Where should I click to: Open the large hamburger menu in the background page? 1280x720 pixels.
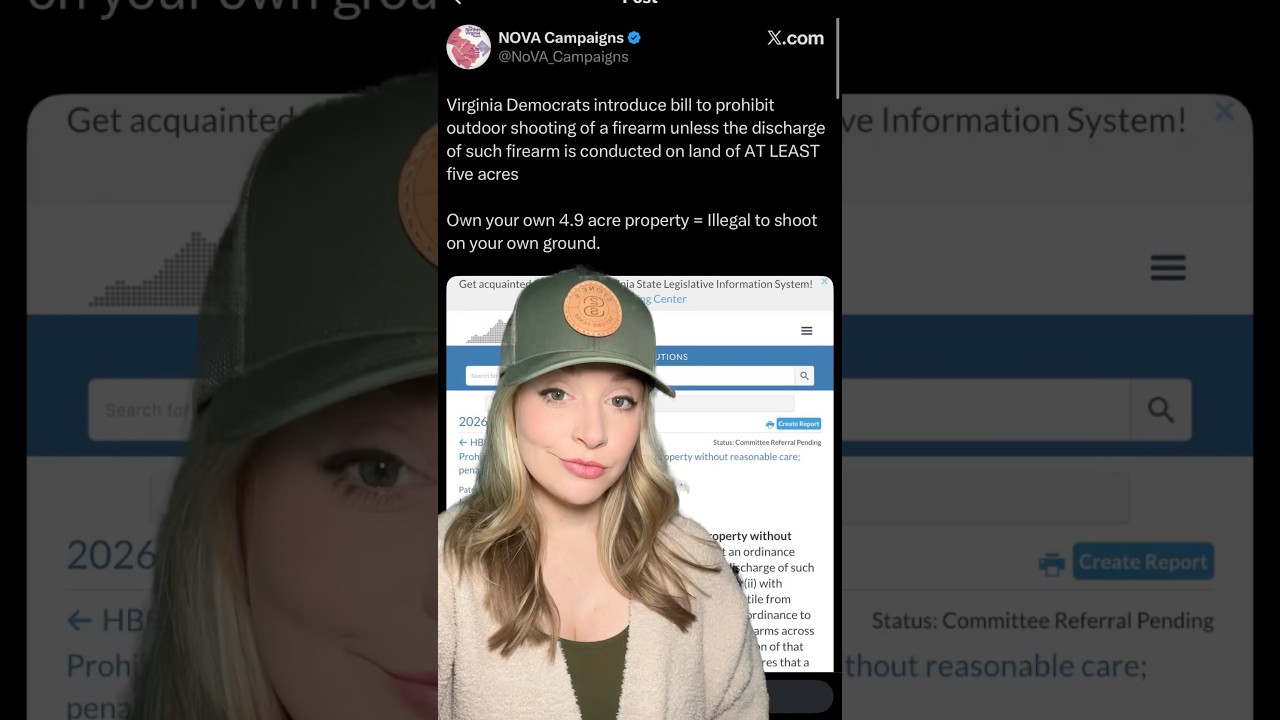[x=1168, y=267]
